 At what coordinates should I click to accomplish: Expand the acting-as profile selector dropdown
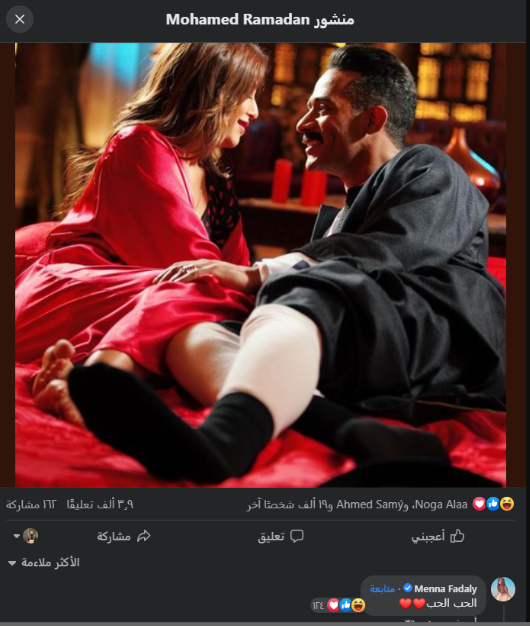pos(26,536)
